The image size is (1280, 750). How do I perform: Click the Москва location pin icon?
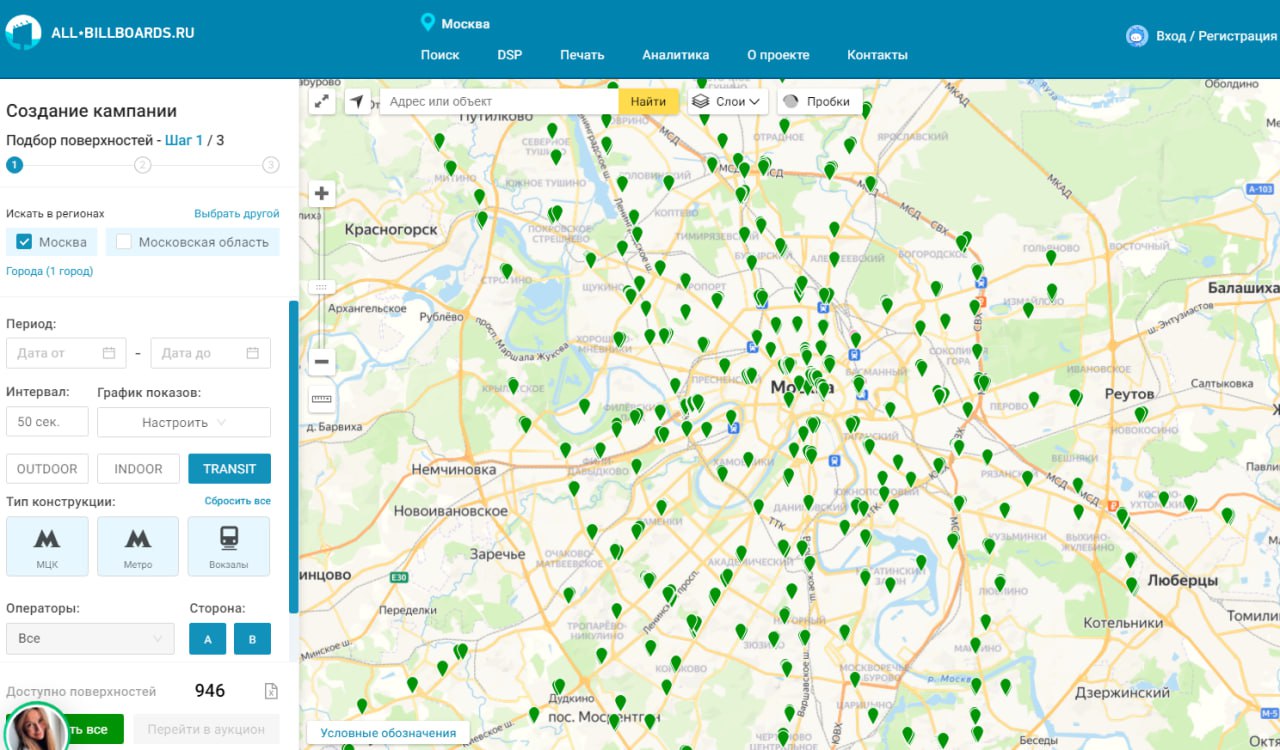[428, 22]
